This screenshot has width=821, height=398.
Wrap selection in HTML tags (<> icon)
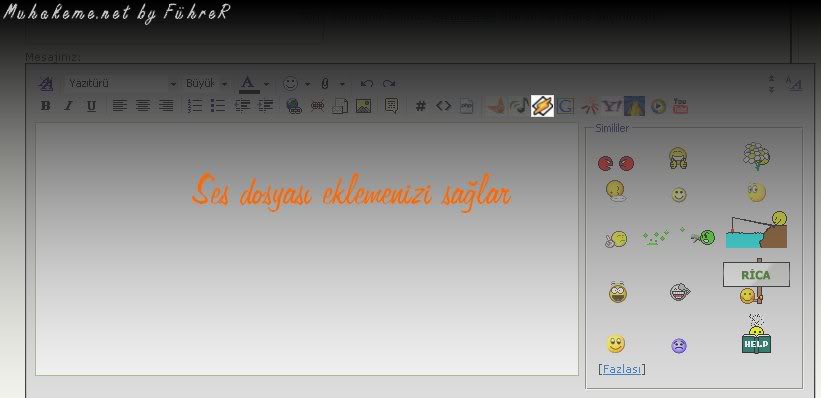tap(443, 106)
